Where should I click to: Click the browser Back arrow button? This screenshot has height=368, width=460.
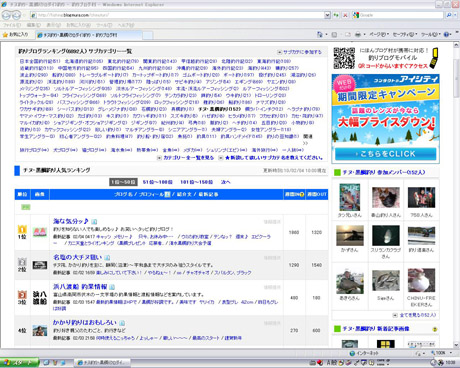click(7, 15)
